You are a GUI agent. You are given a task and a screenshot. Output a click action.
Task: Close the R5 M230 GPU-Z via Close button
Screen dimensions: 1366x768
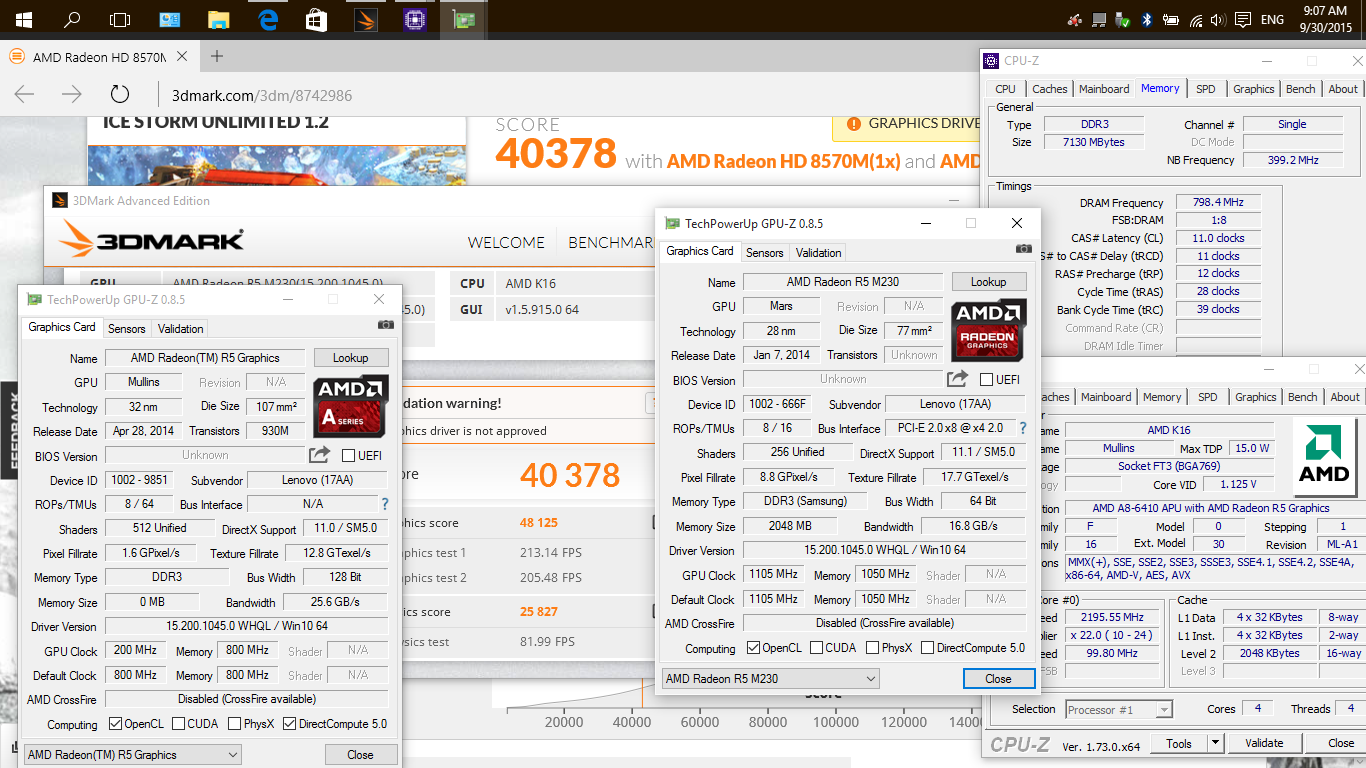[x=998, y=678]
